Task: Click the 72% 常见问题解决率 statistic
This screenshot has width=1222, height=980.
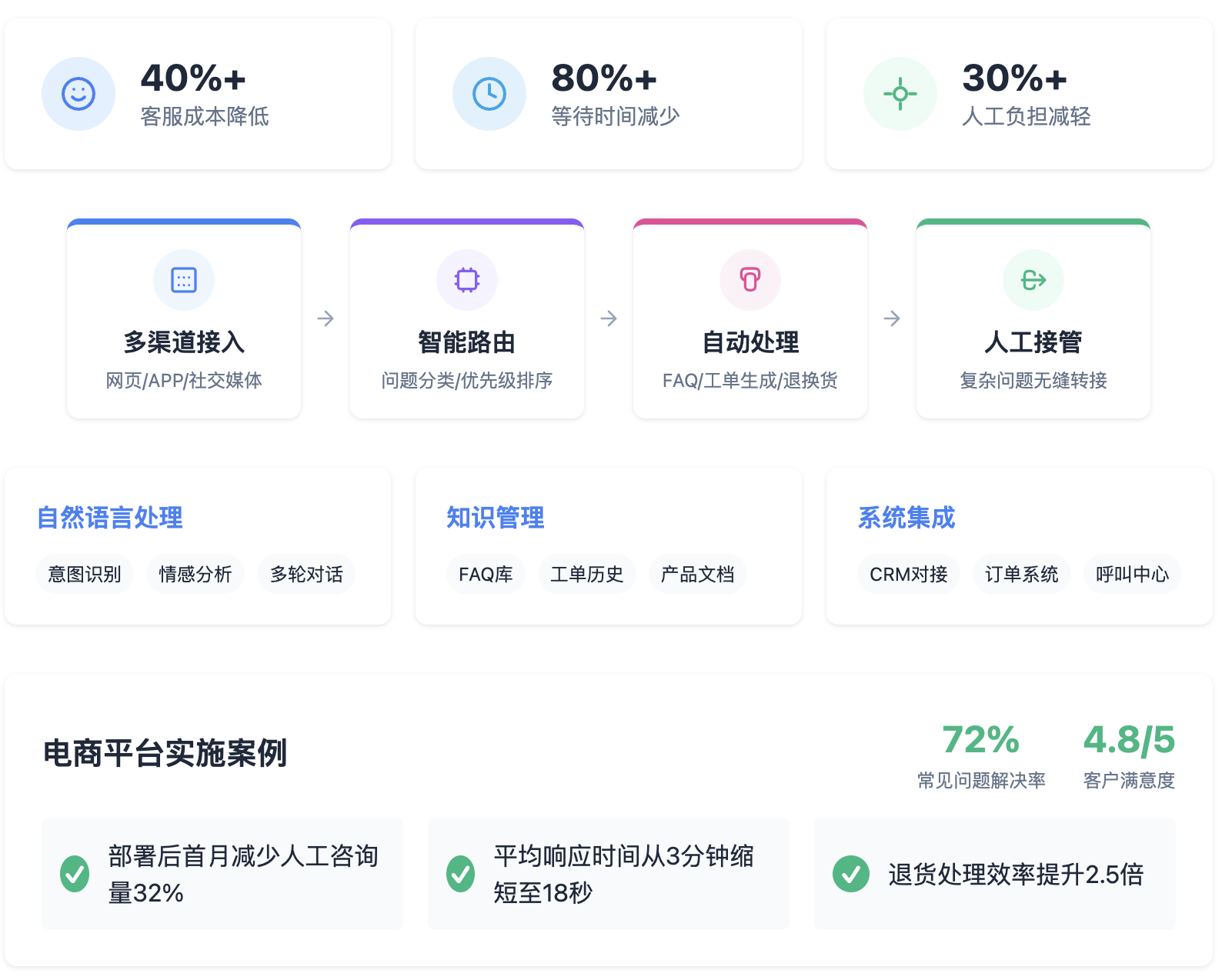Action: (x=981, y=756)
